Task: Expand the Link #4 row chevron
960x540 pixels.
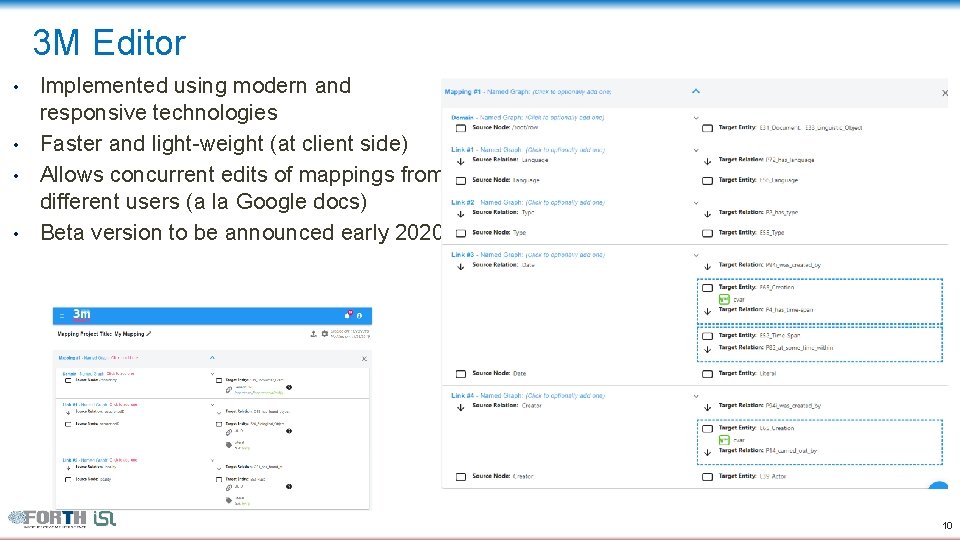Action: click(696, 396)
